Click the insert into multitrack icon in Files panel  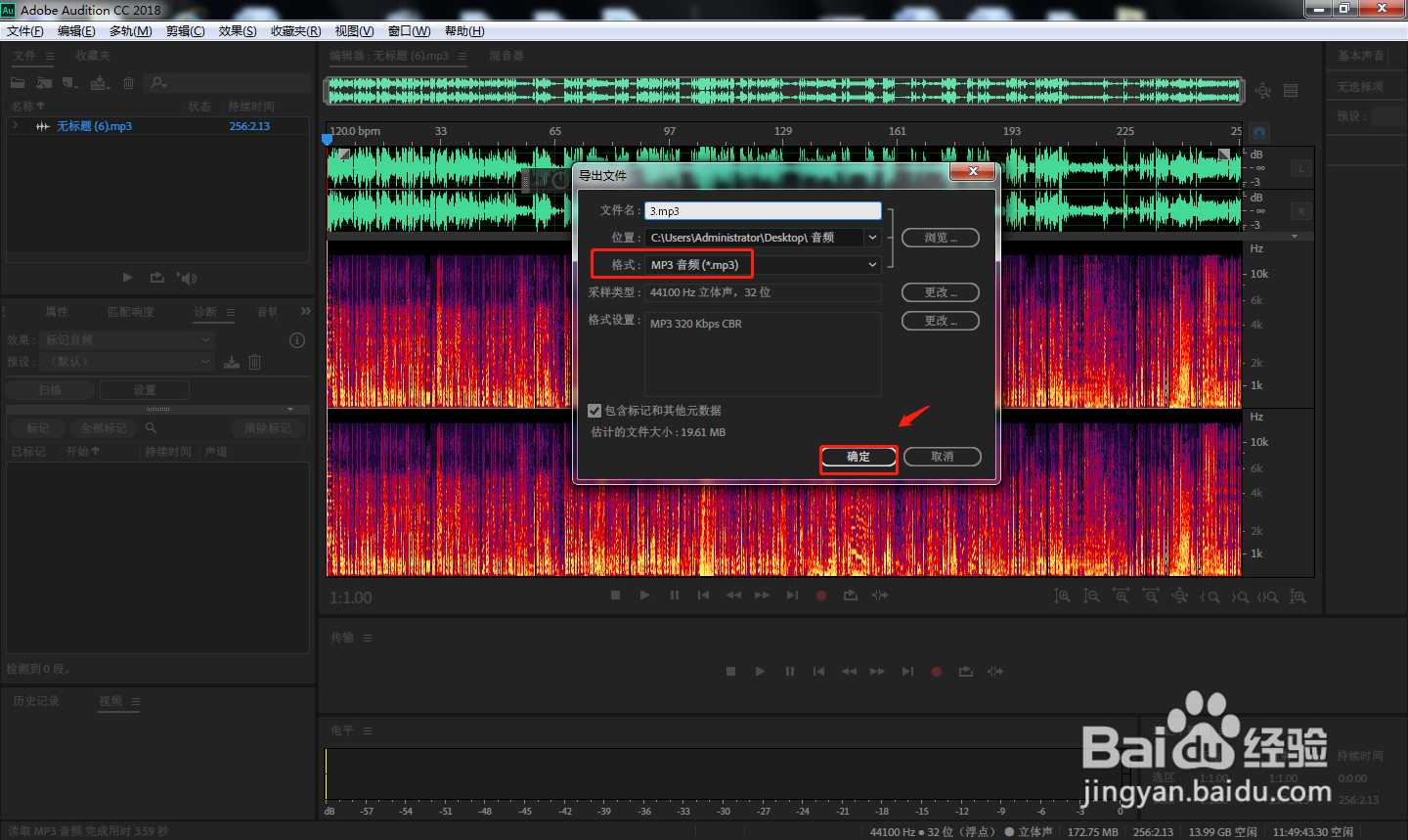tap(100, 83)
